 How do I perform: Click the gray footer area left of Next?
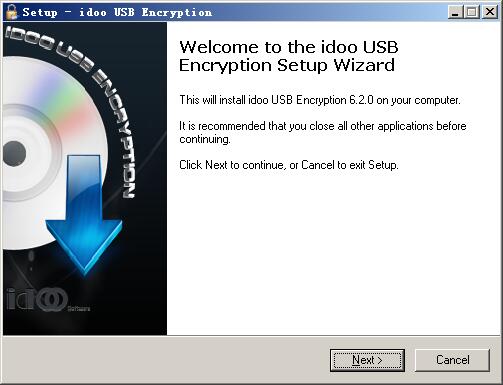click(167, 360)
